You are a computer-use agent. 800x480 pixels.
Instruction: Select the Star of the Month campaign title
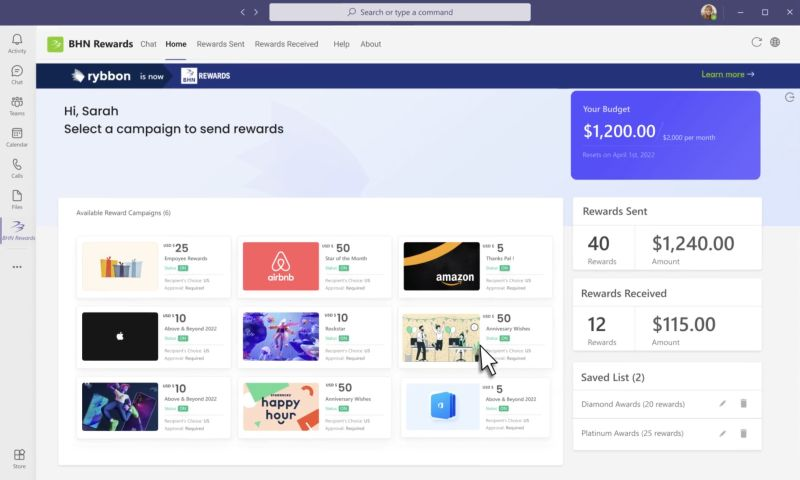(346, 259)
